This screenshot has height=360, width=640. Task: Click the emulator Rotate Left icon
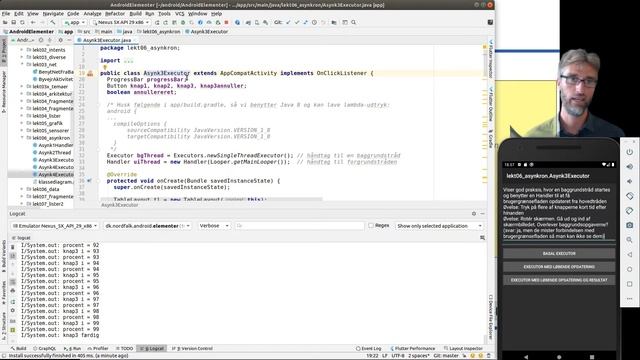629,196
